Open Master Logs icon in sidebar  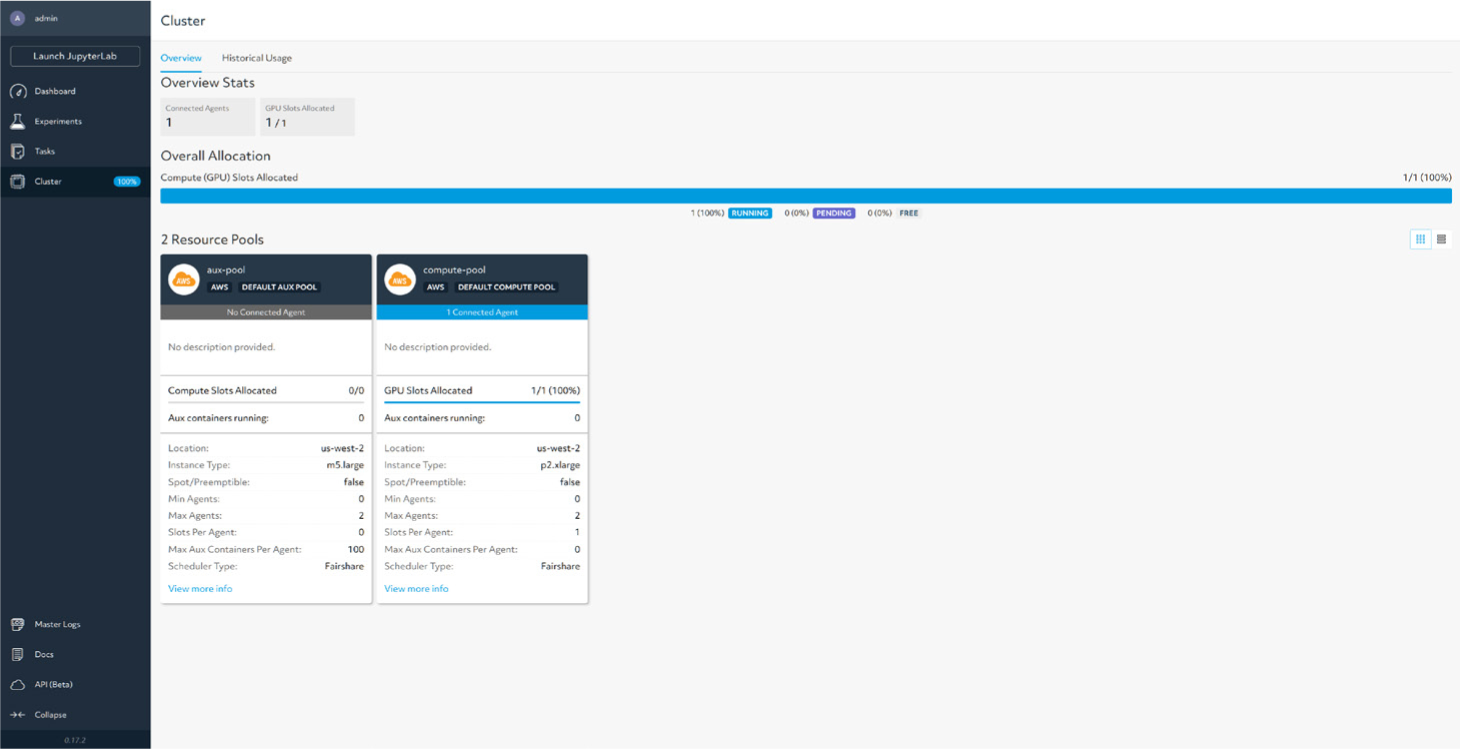(17, 624)
